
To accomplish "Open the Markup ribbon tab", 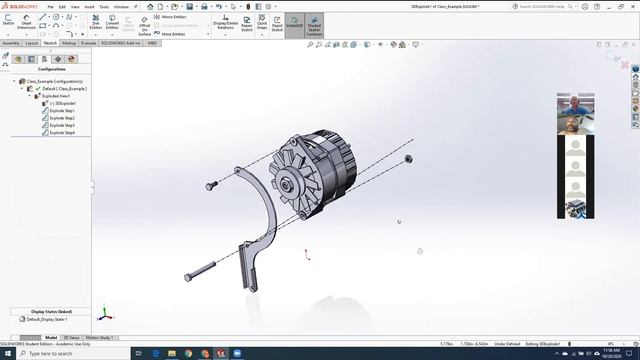I will point(69,43).
